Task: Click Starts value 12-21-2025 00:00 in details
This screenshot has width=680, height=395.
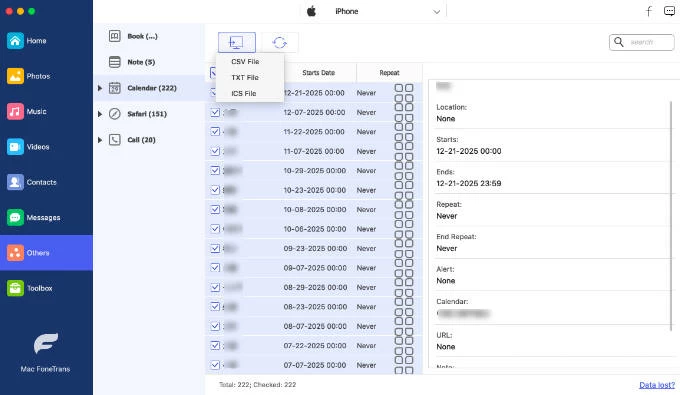Action: [x=469, y=151]
